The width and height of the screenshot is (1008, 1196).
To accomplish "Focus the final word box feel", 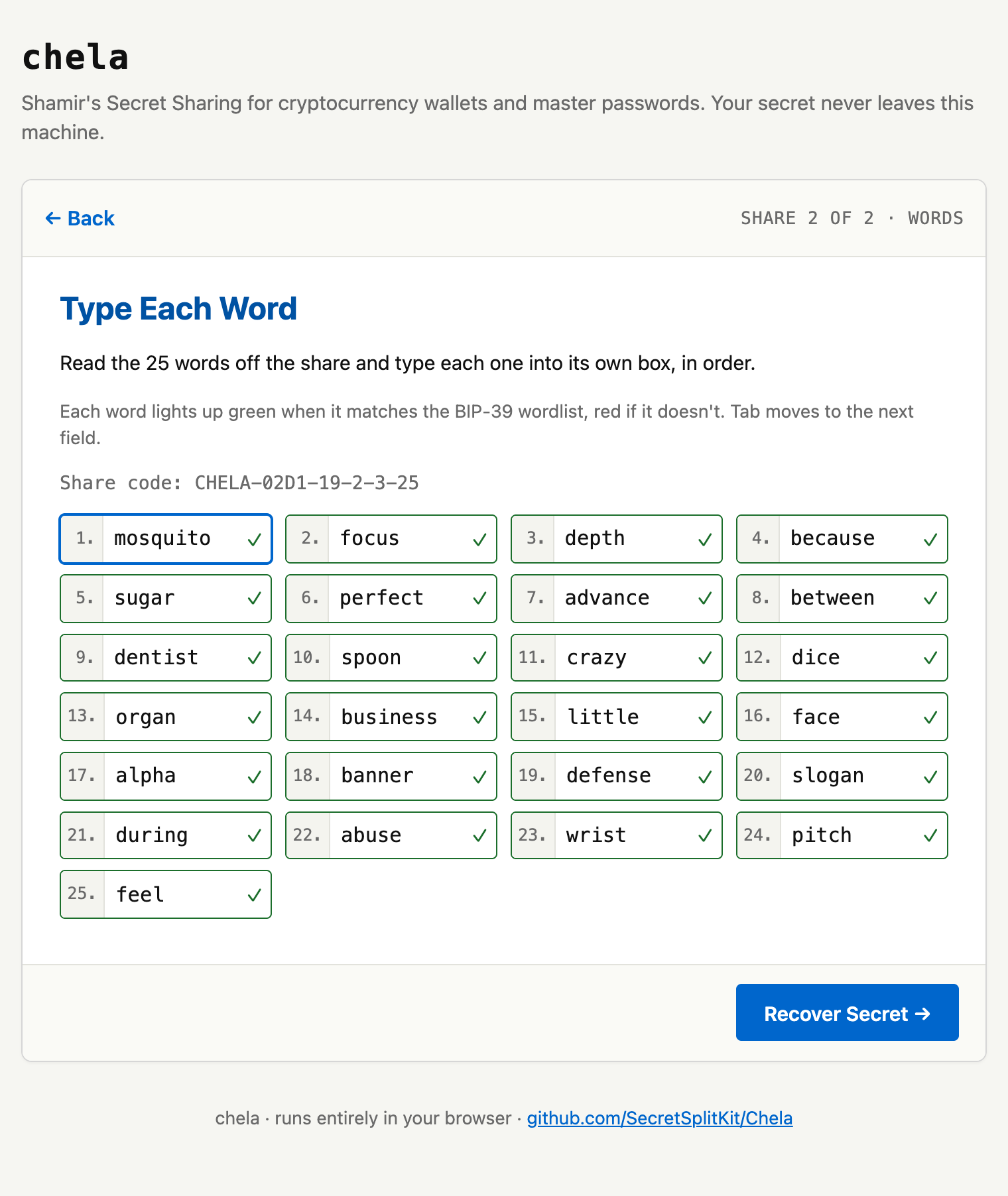I will pyautogui.click(x=166, y=894).
